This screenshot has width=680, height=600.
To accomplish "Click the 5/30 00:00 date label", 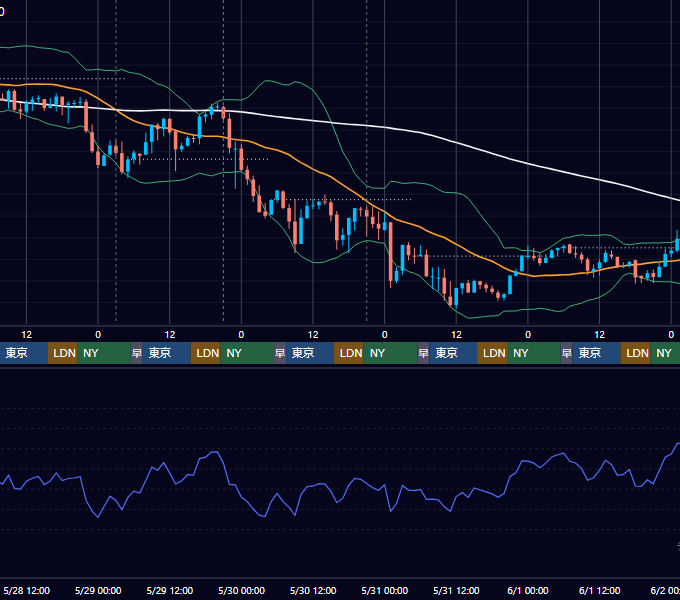I will point(241,590).
